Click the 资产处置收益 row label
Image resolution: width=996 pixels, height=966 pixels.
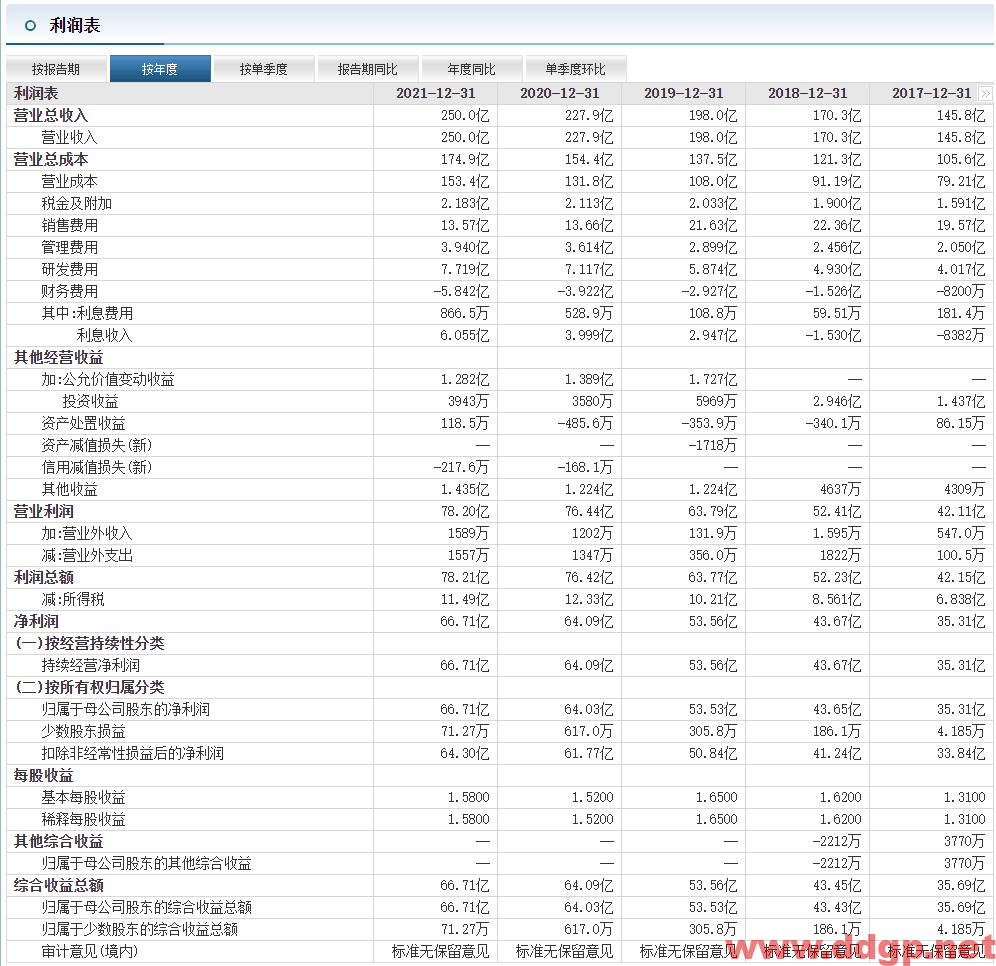tap(83, 424)
